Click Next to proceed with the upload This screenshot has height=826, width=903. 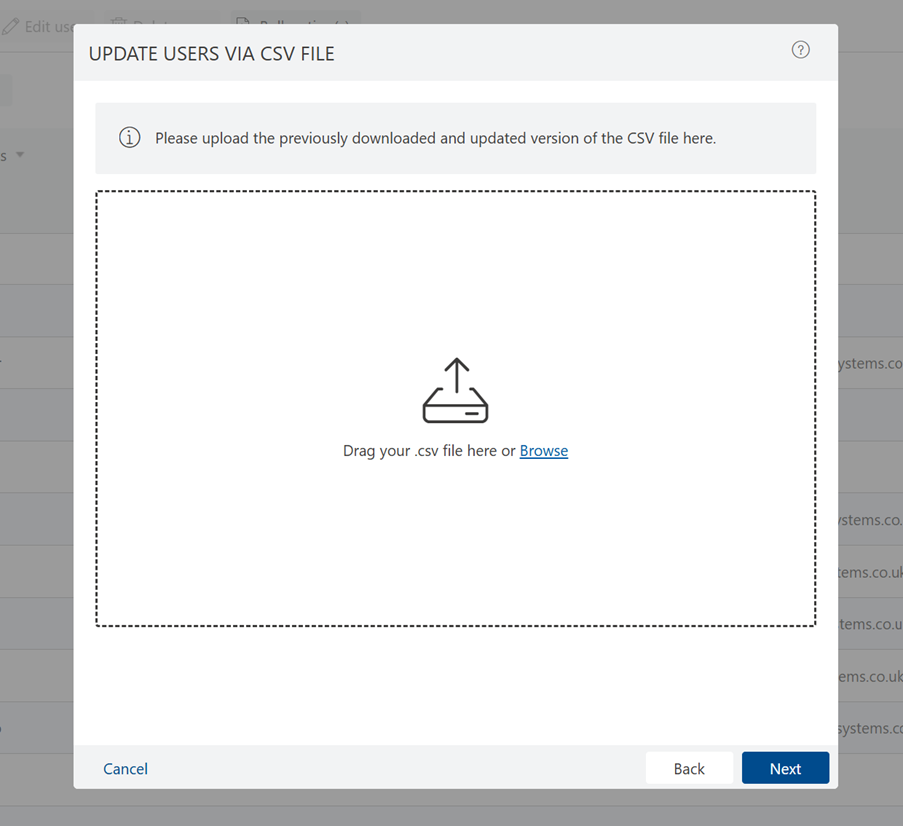coord(785,768)
